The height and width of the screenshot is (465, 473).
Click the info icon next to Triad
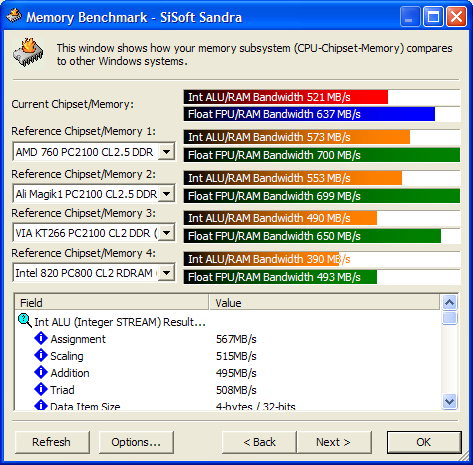pos(41,389)
